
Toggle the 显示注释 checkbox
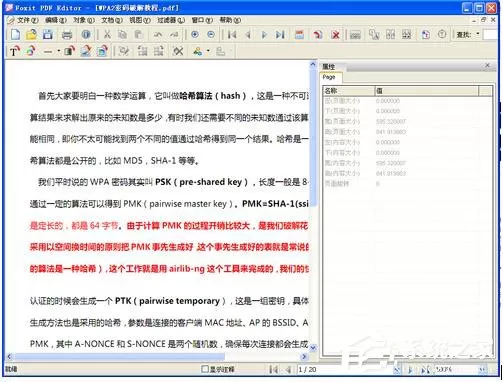(x=205, y=369)
